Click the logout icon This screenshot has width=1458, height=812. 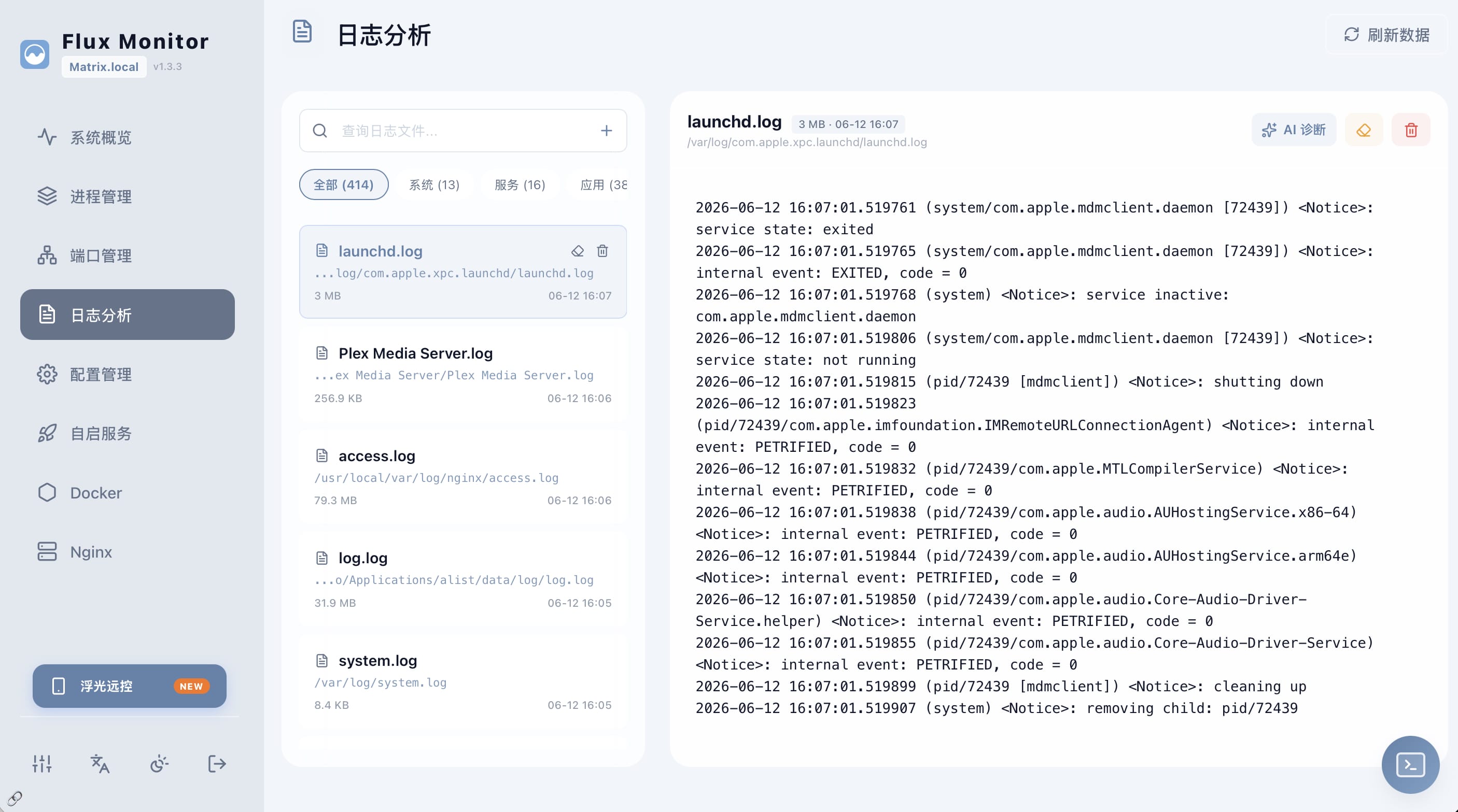point(217,764)
